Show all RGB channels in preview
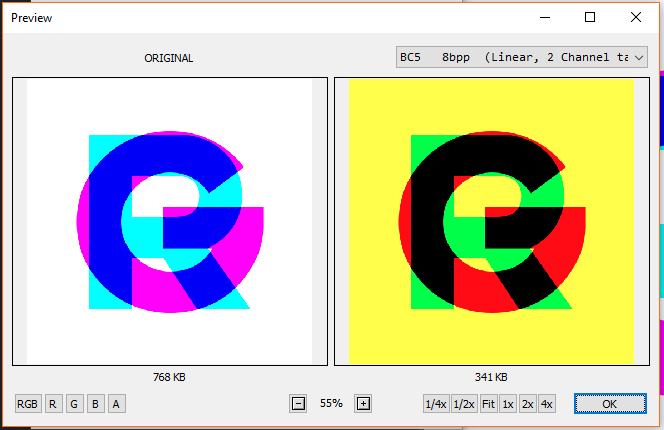The height and width of the screenshot is (430, 664). click(28, 404)
